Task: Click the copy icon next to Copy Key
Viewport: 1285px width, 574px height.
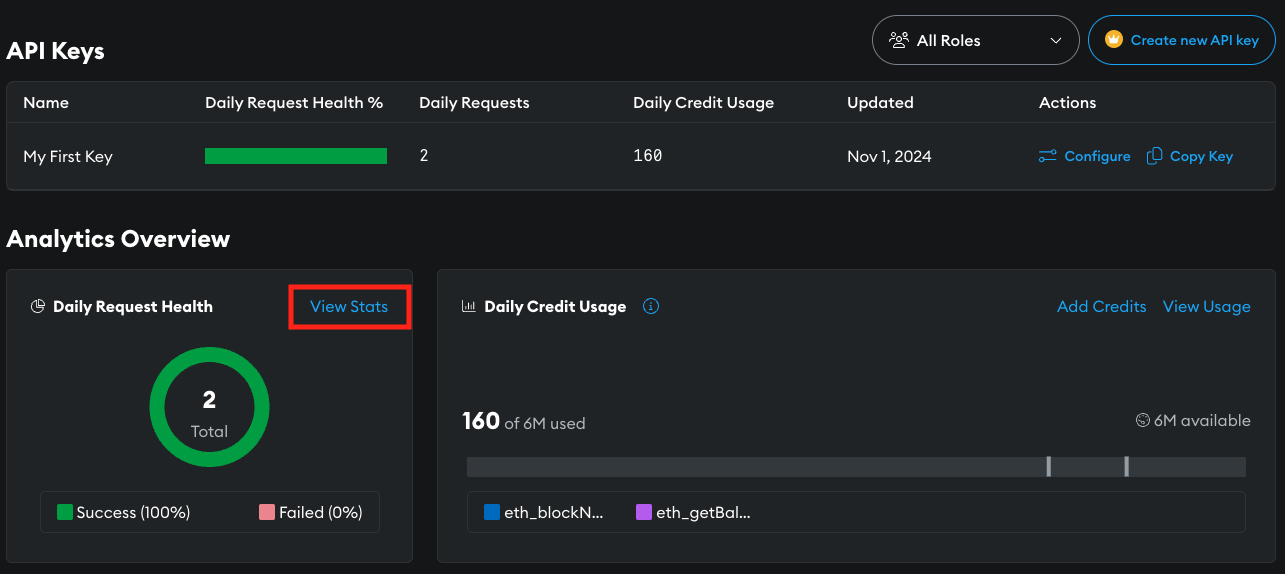Action: point(1154,156)
